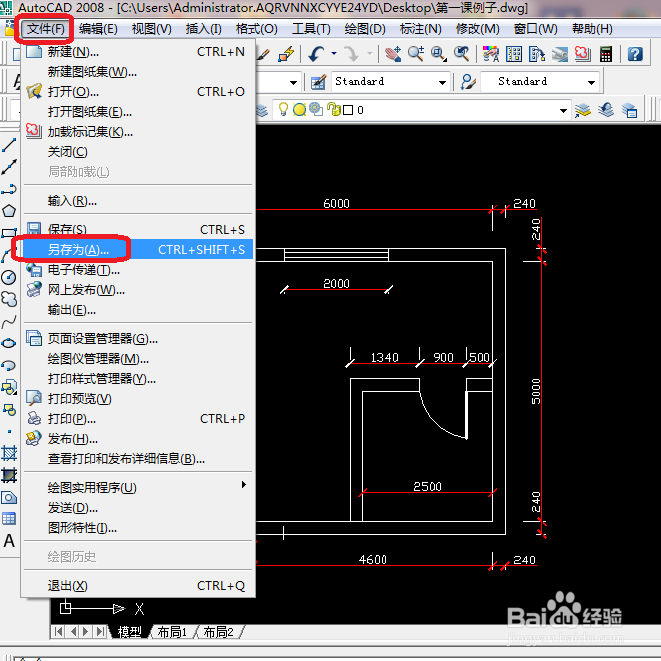Choose 保存(S) menu entry
The image size is (661, 661).
tap(138, 229)
